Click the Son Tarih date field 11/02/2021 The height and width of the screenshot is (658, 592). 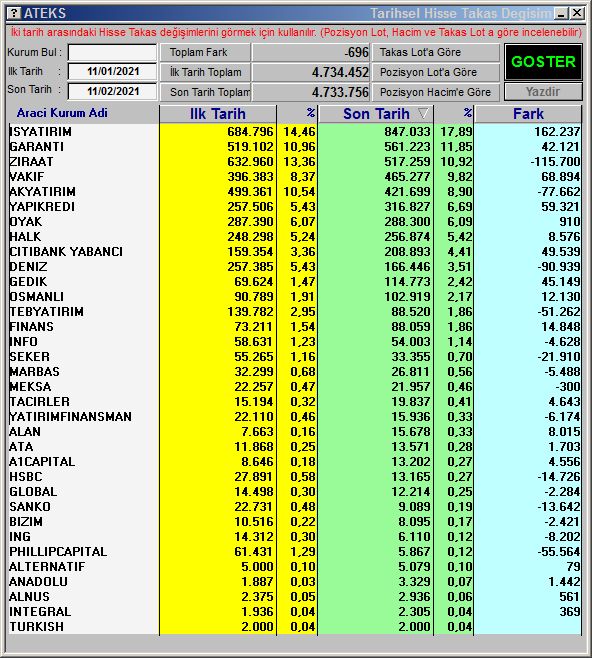(x=112, y=91)
